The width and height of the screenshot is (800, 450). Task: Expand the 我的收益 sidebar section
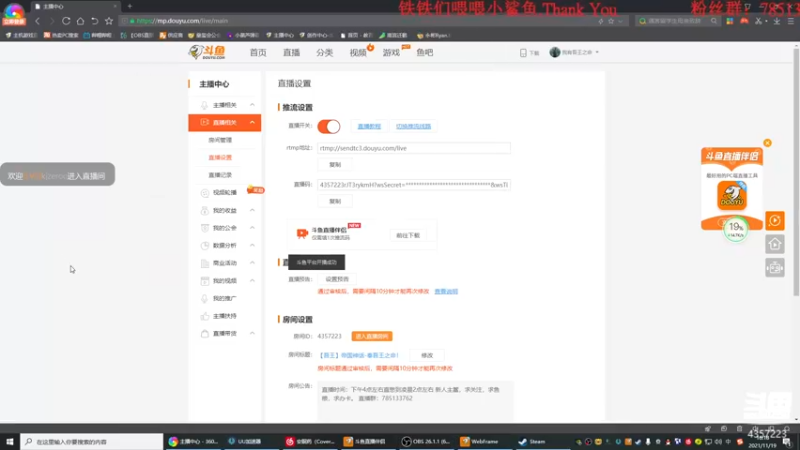point(253,210)
